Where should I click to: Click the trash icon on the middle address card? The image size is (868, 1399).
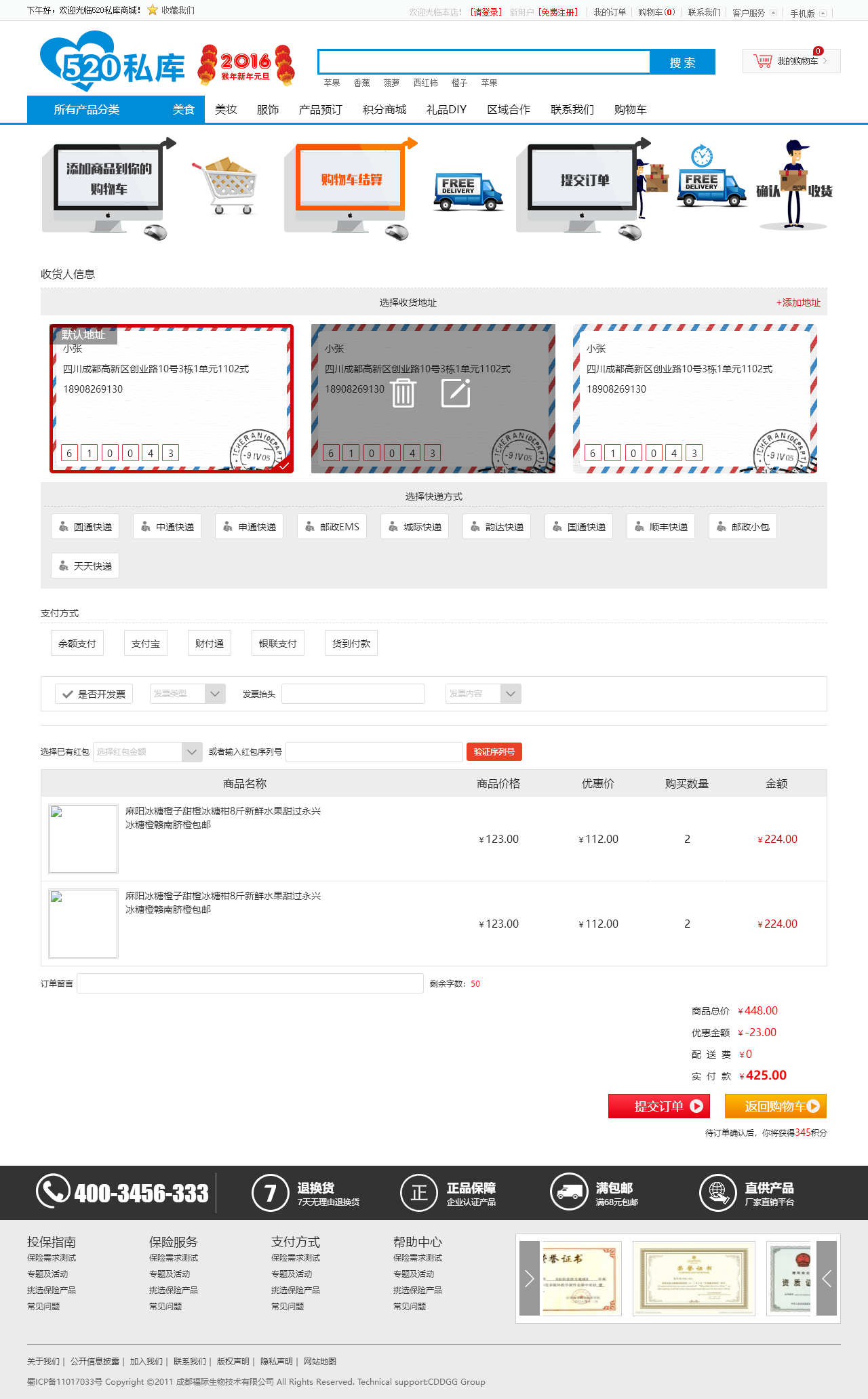point(403,393)
